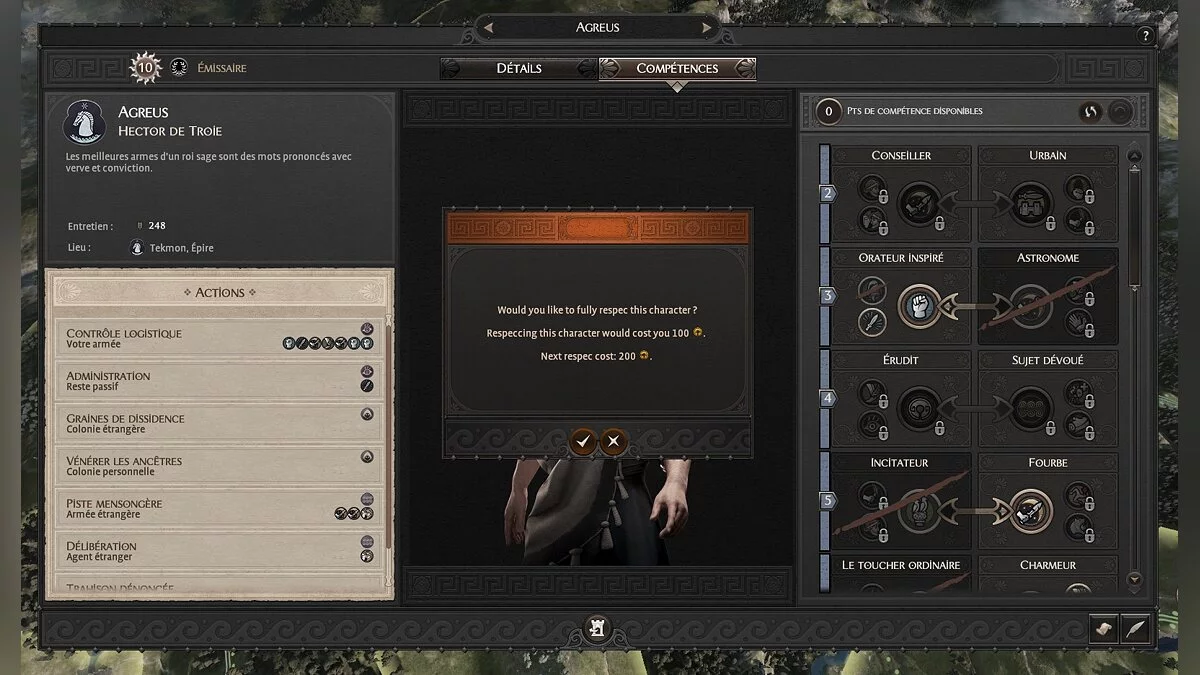
Task: Click the eye skill icon in Érudit
Action: pos(872,426)
